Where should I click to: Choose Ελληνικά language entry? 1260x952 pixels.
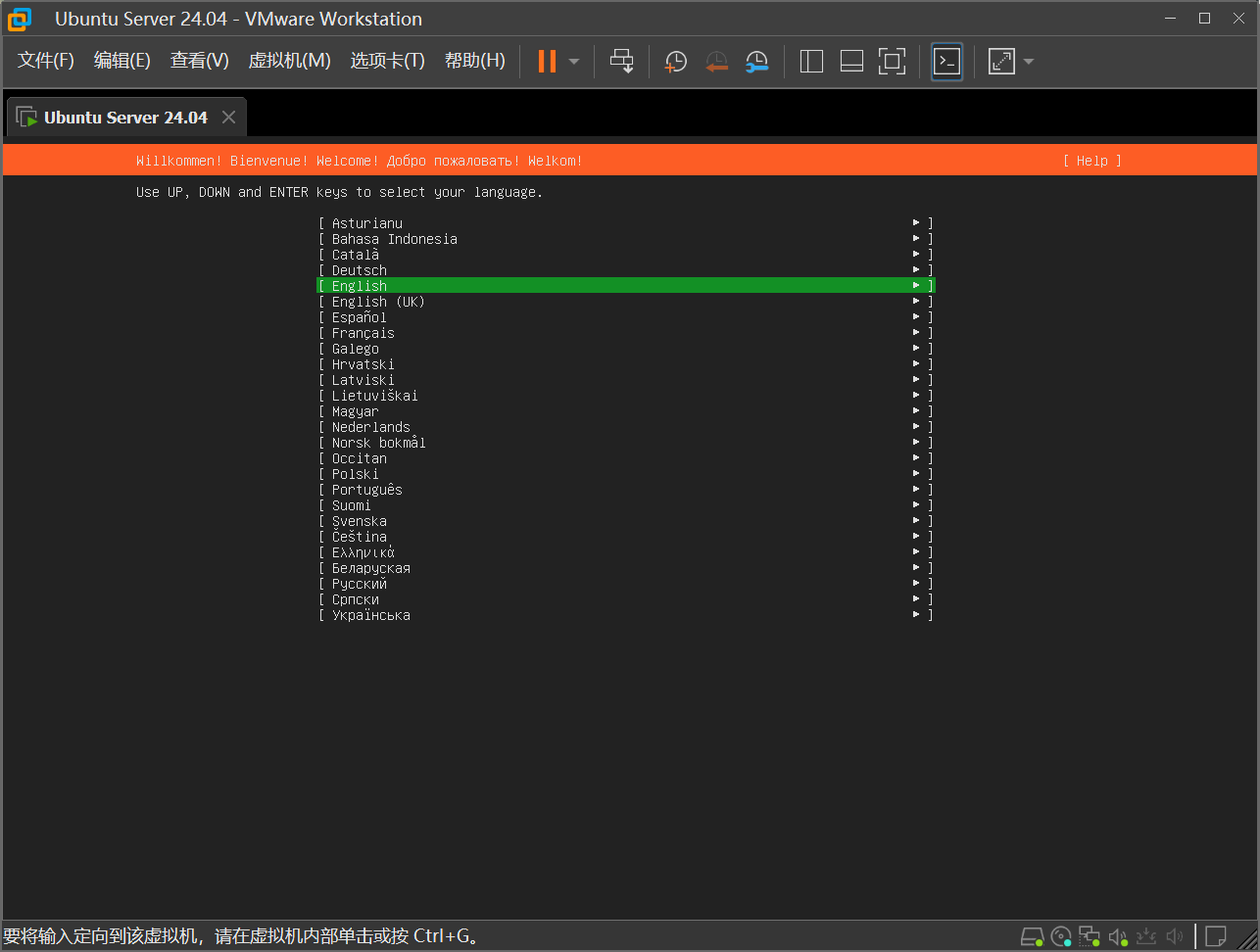pos(626,552)
